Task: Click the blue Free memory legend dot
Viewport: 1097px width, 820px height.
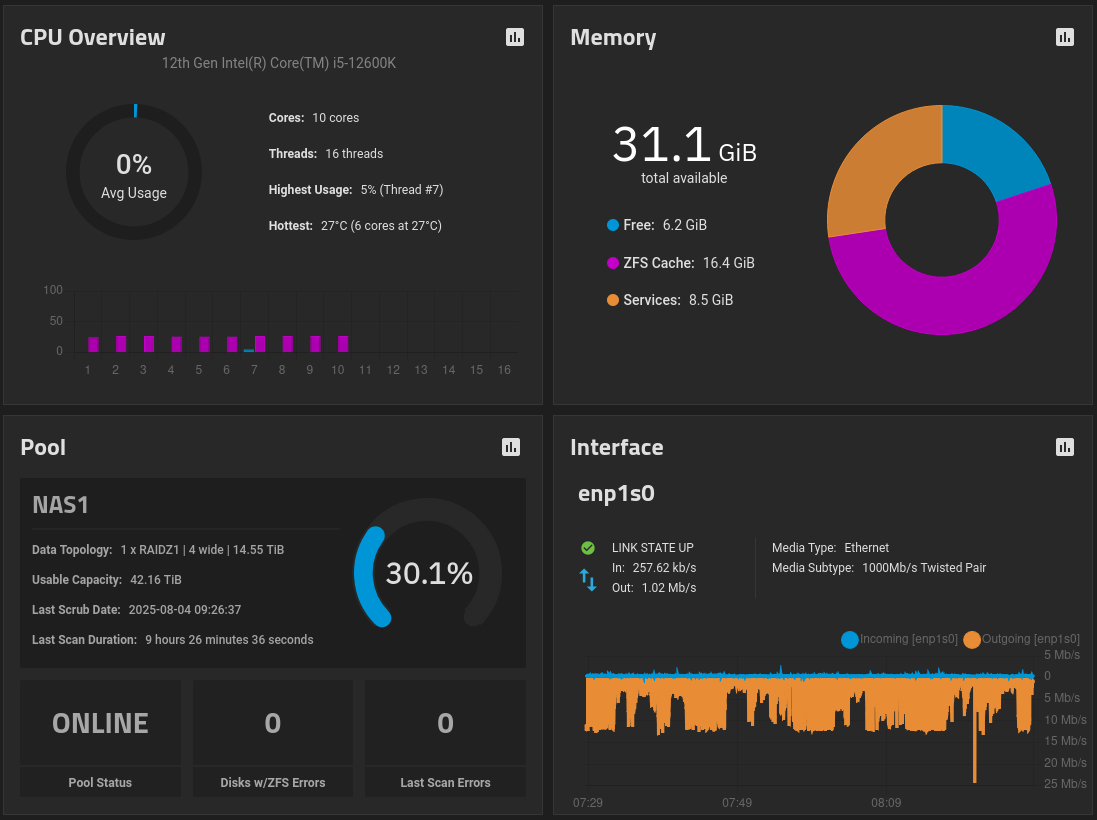Action: 613,225
